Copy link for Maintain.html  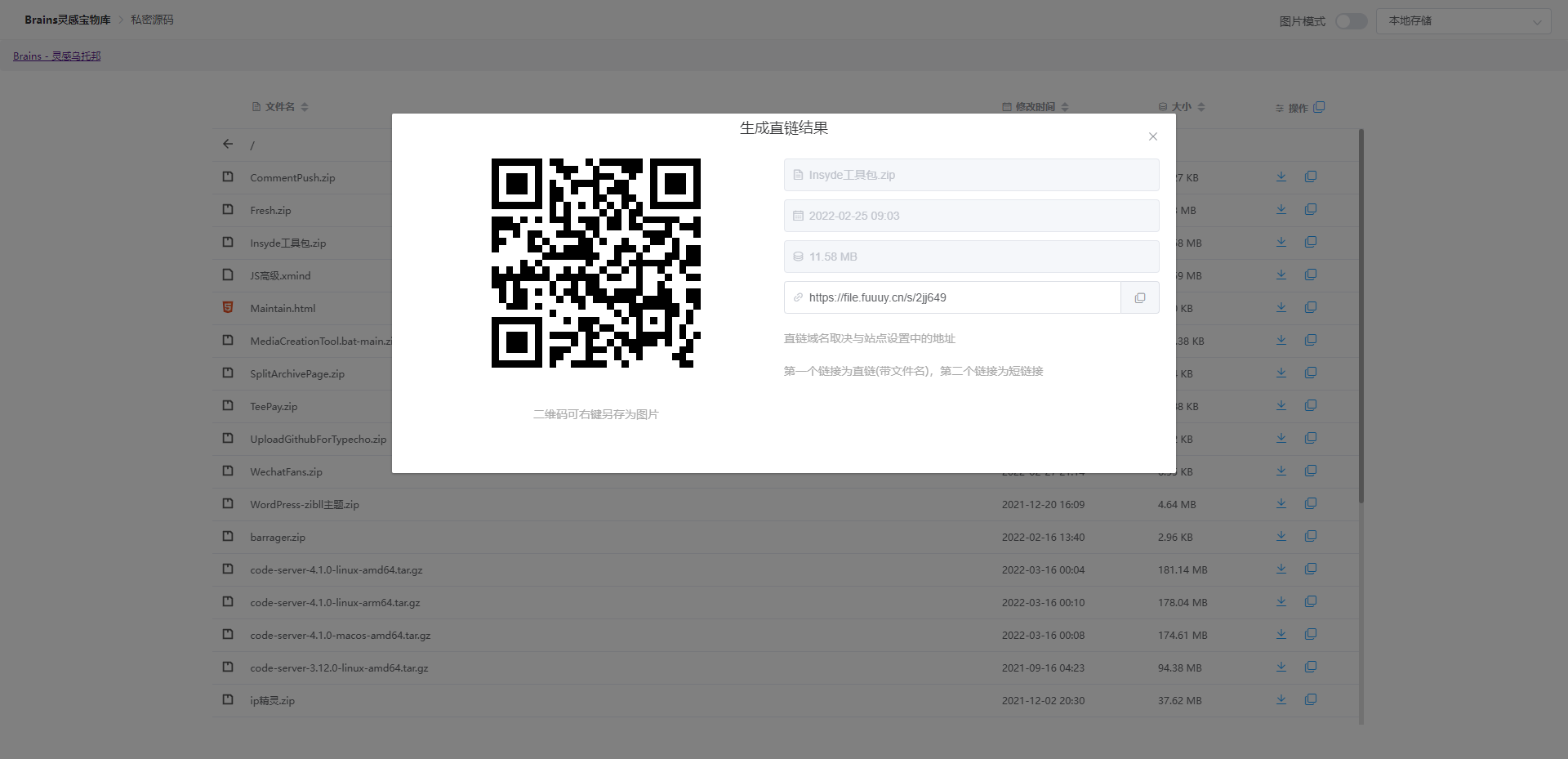pyautogui.click(x=1311, y=307)
